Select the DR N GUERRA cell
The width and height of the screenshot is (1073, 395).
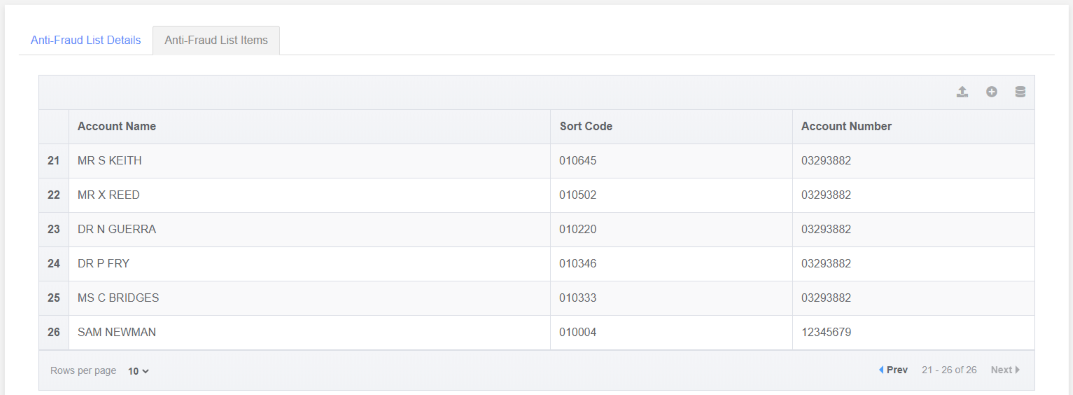(x=309, y=229)
